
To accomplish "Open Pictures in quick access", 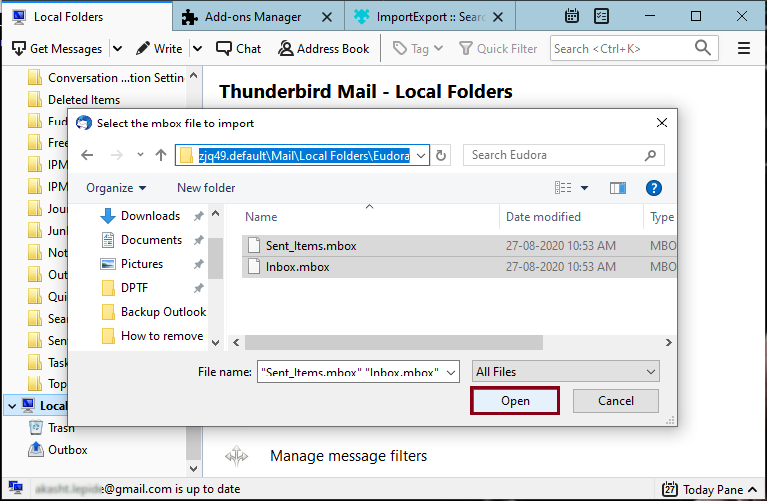I will pyautogui.click(x=142, y=264).
